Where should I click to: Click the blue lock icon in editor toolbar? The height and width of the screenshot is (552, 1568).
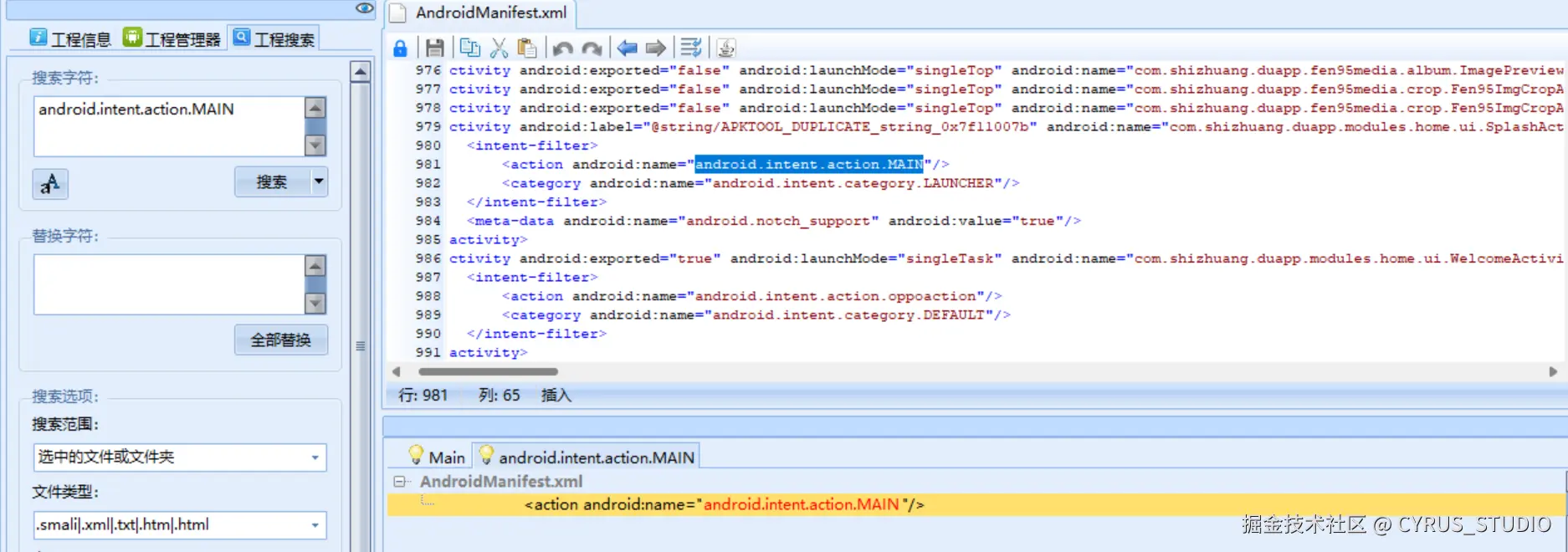click(400, 49)
